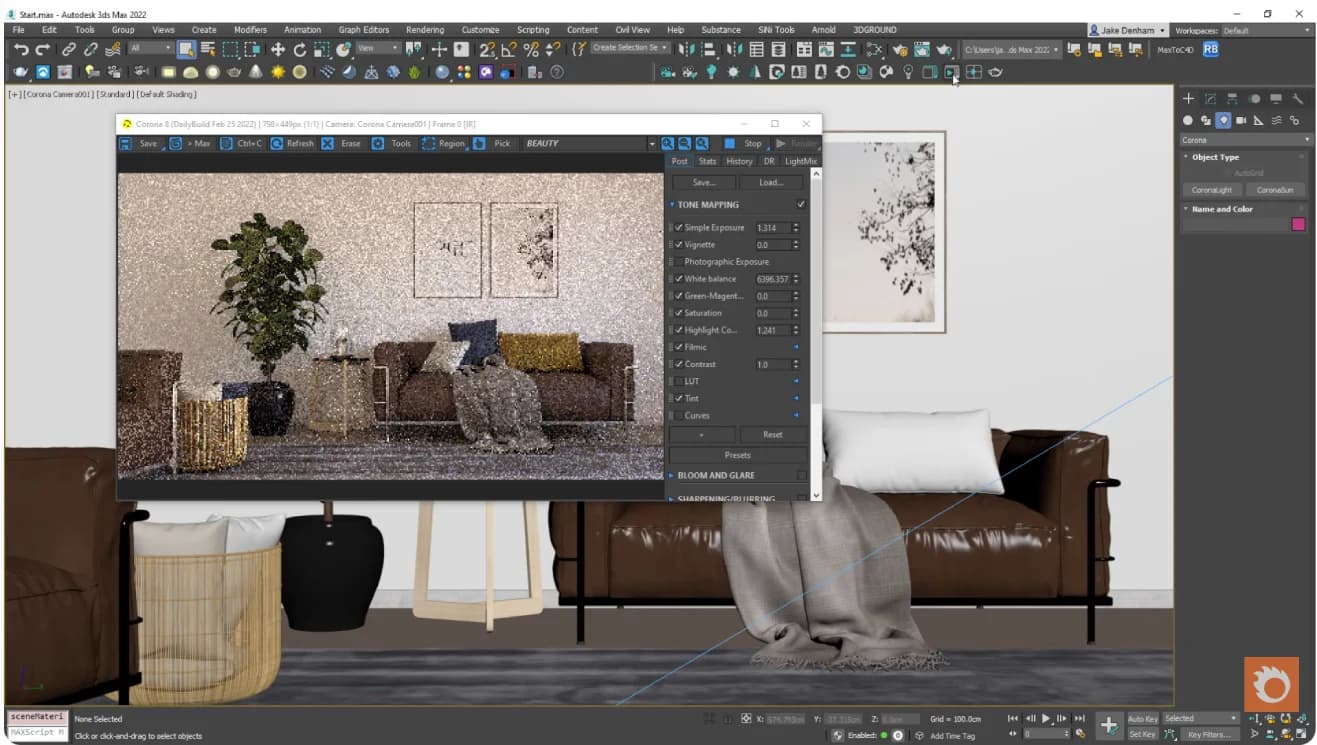The width and height of the screenshot is (1317, 745).
Task: Click the Erase icon in Corona frame buffer
Action: point(328,144)
